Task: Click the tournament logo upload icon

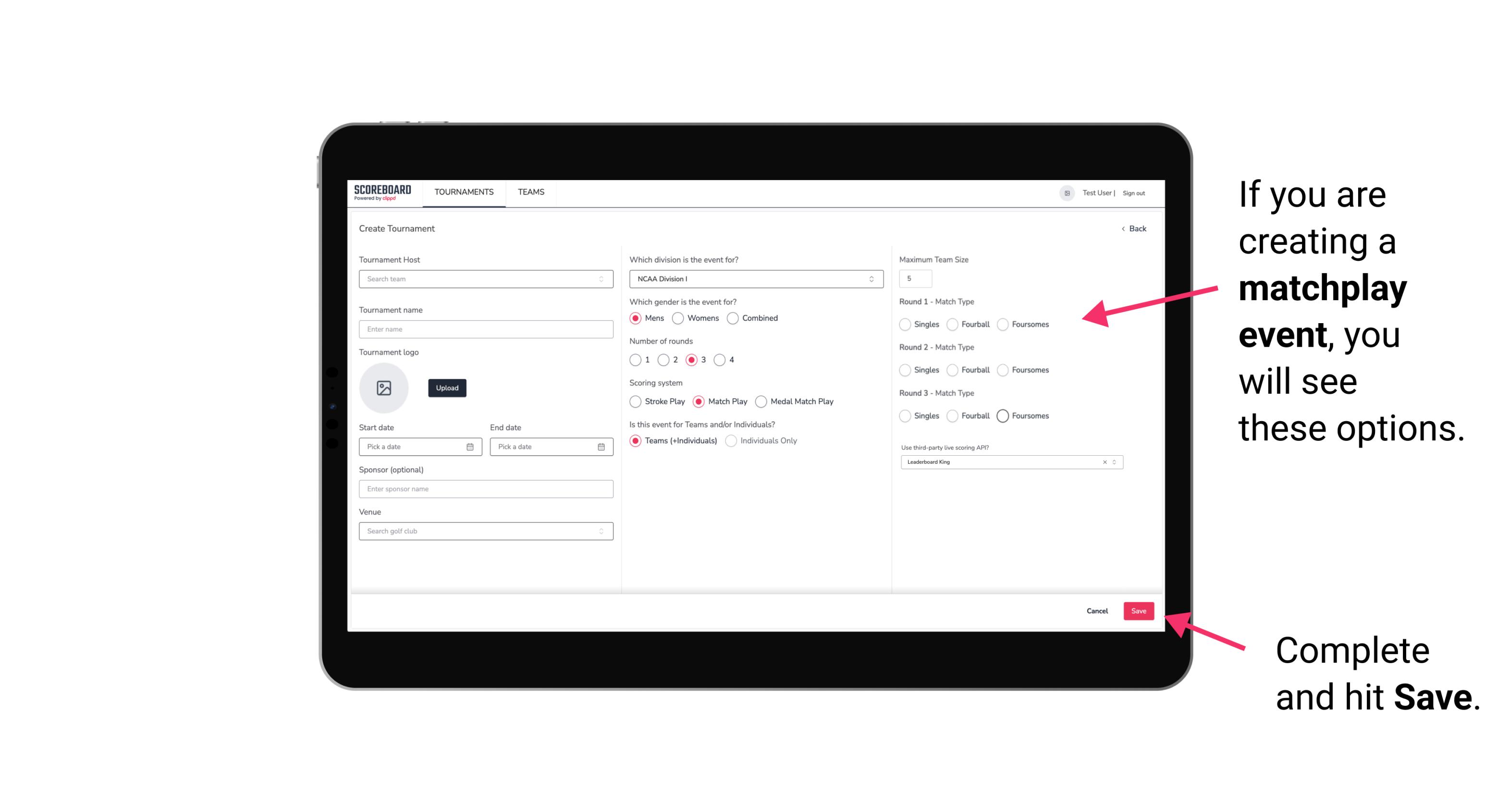Action: point(384,388)
